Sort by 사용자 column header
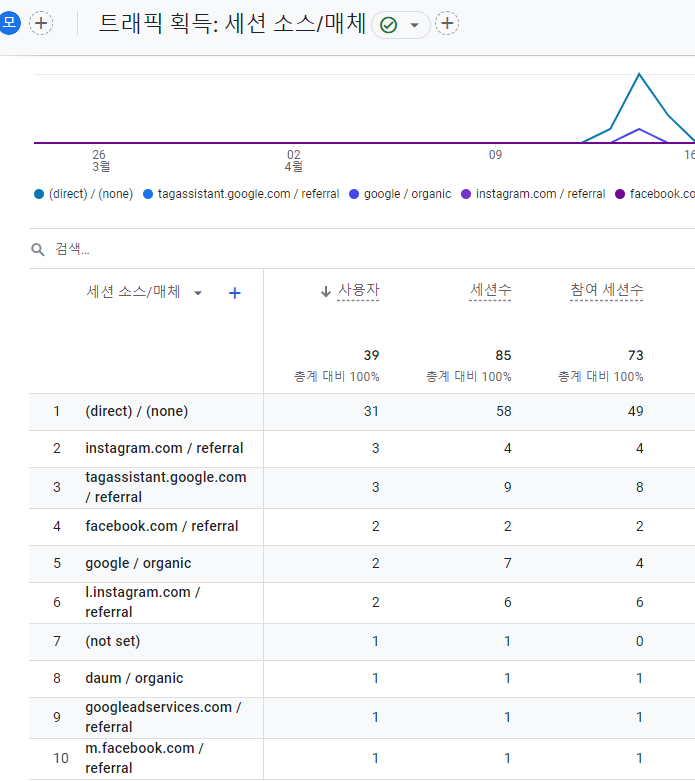 359,290
